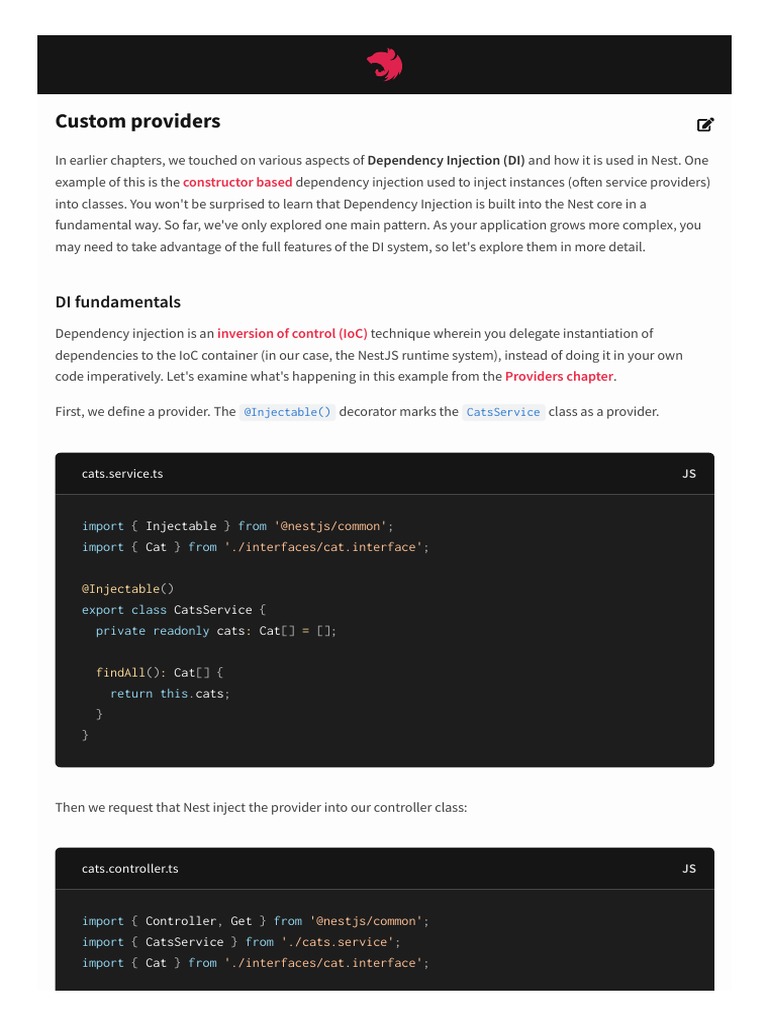768x1024 pixels.
Task: Click the "findAll(): Cat[]" line in the code
Action: click(x=160, y=673)
